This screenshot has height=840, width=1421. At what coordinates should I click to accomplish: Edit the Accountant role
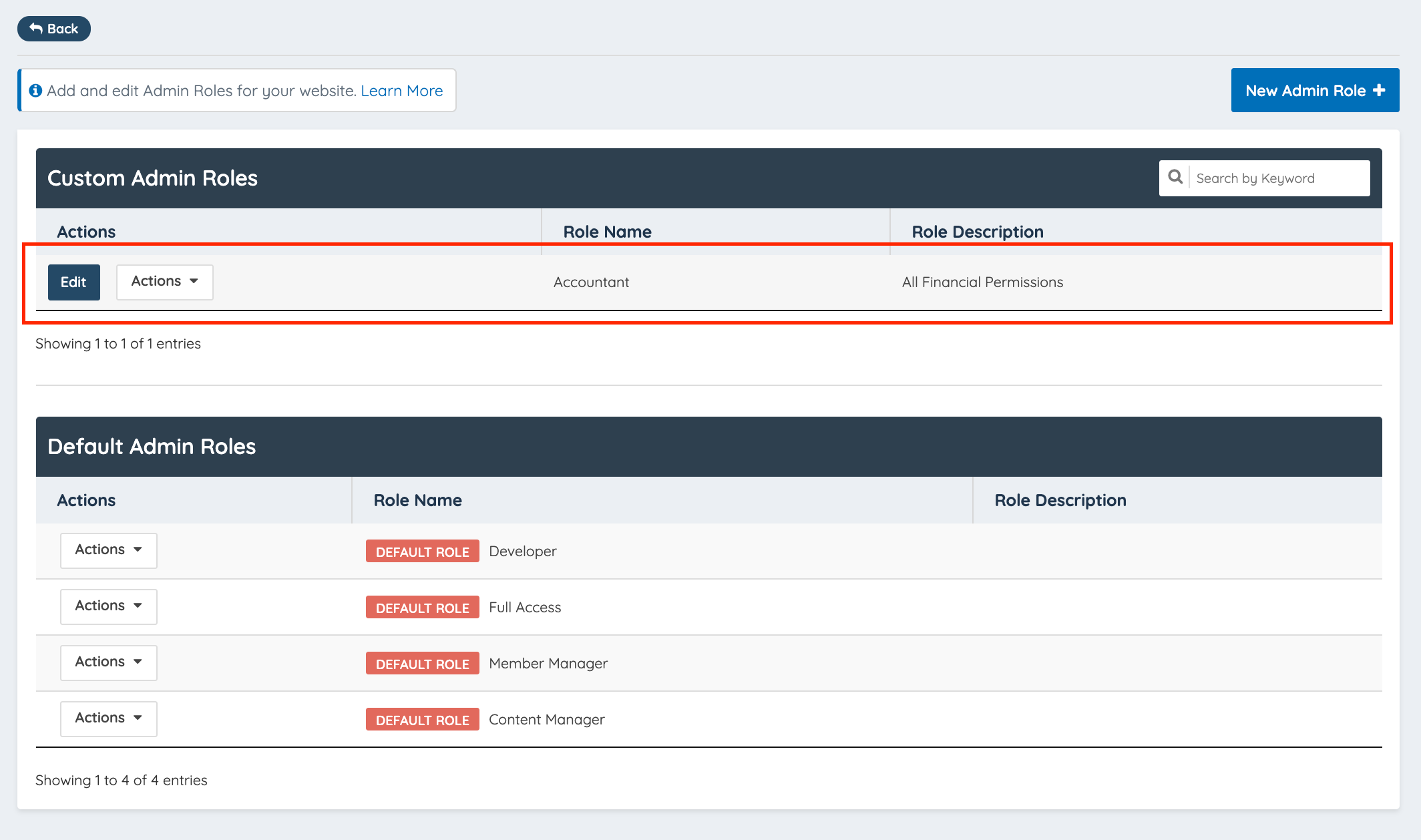click(x=73, y=282)
